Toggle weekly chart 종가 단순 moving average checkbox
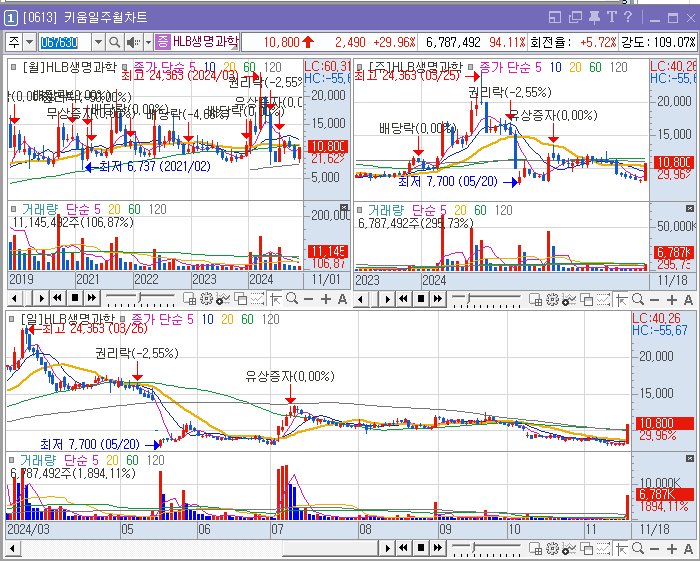 coord(471,67)
